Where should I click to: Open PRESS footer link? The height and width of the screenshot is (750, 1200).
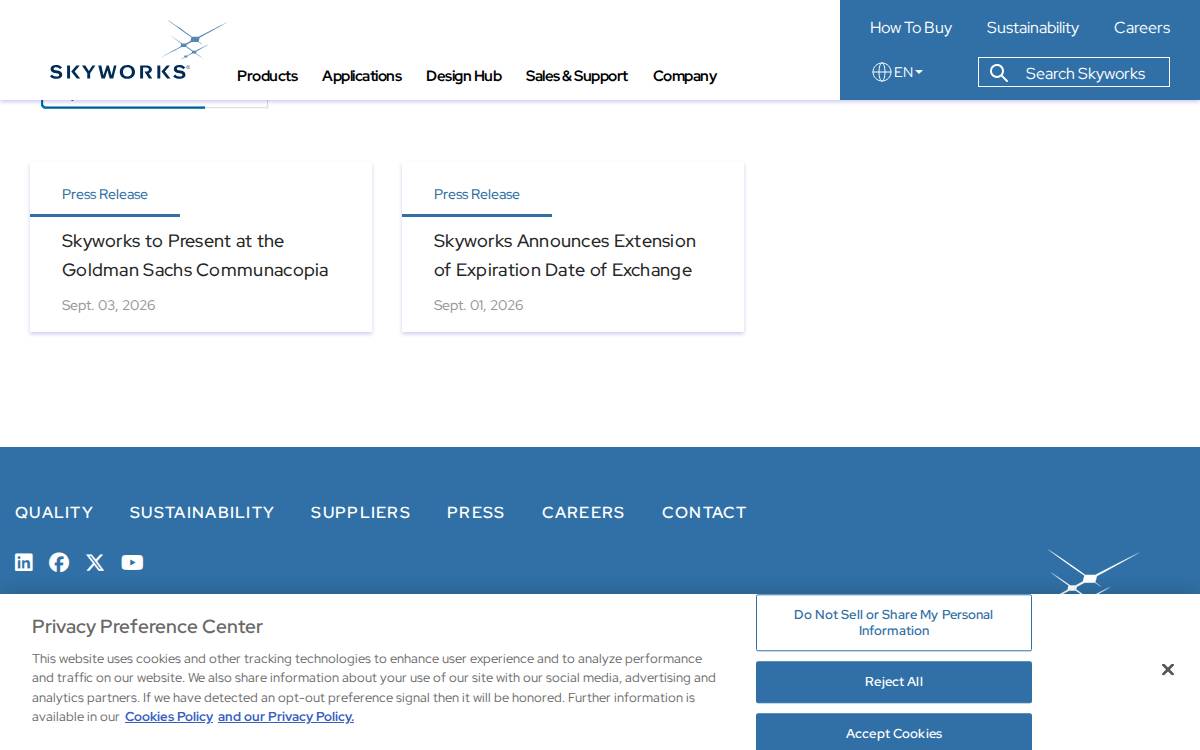click(476, 512)
